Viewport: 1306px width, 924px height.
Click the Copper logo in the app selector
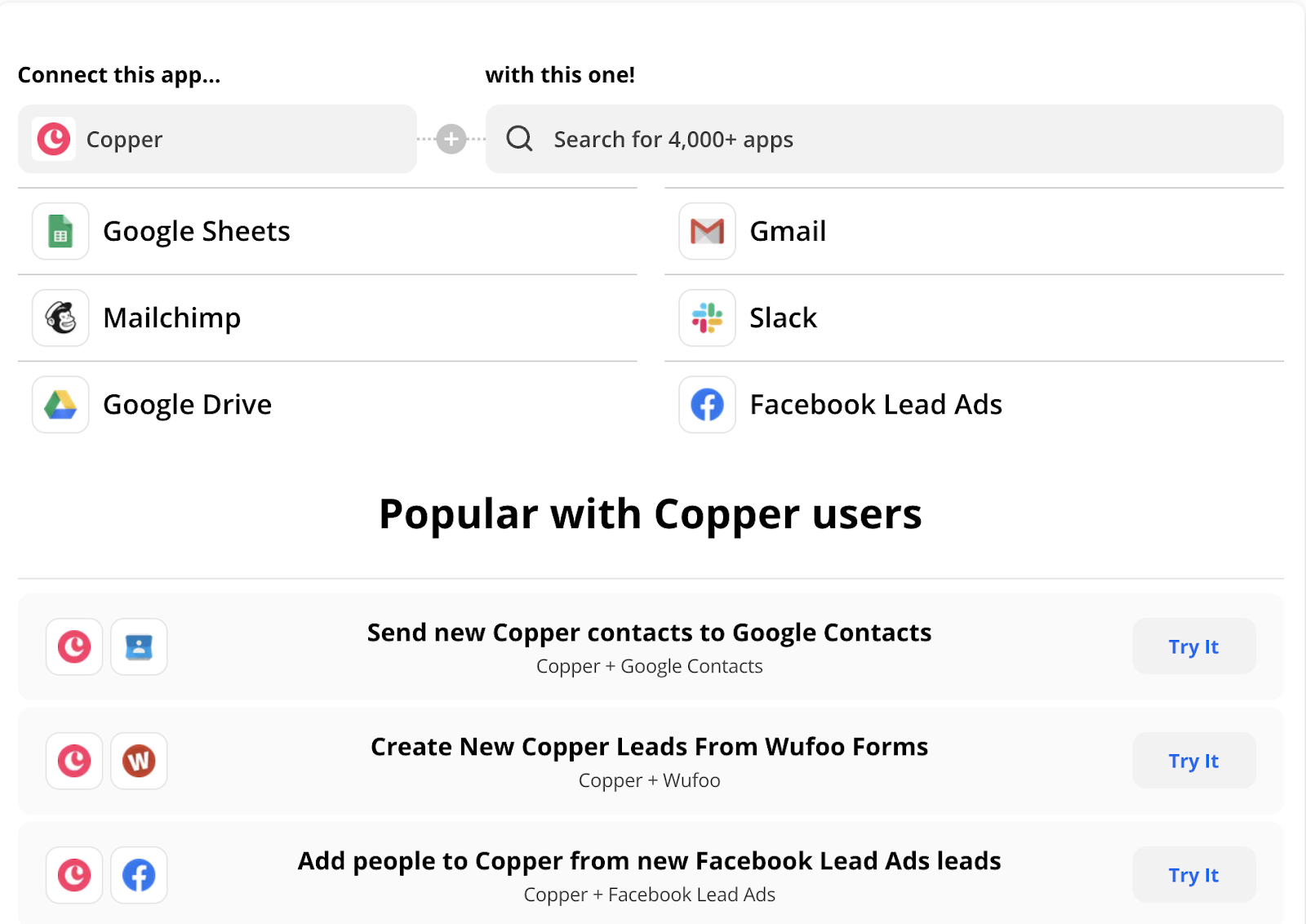54,139
